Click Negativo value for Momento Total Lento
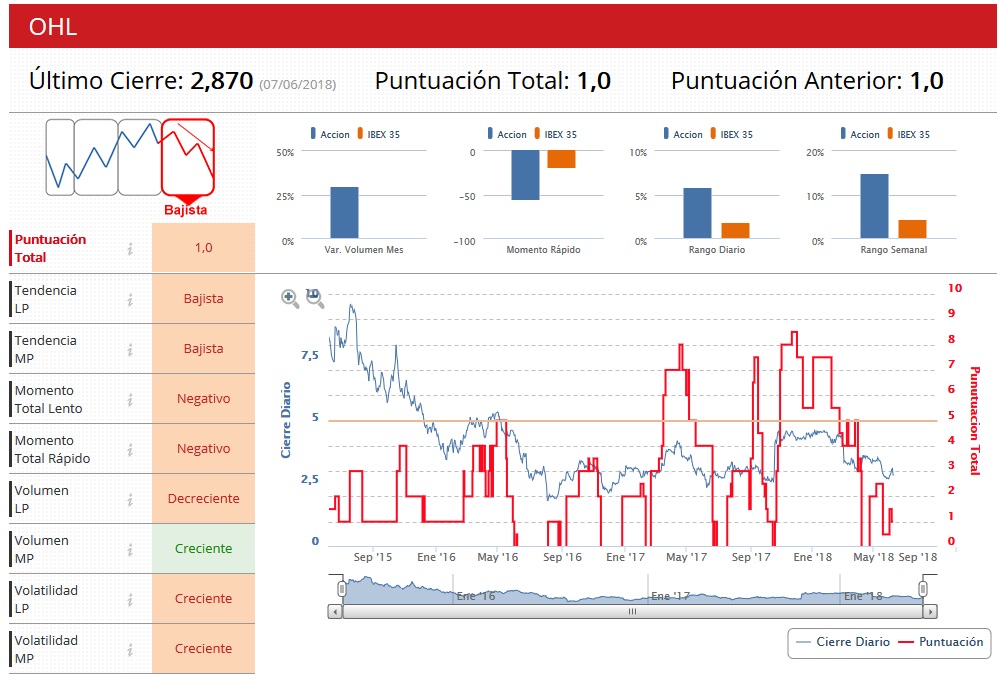Image resolution: width=1004 pixels, height=674 pixels. coord(204,398)
